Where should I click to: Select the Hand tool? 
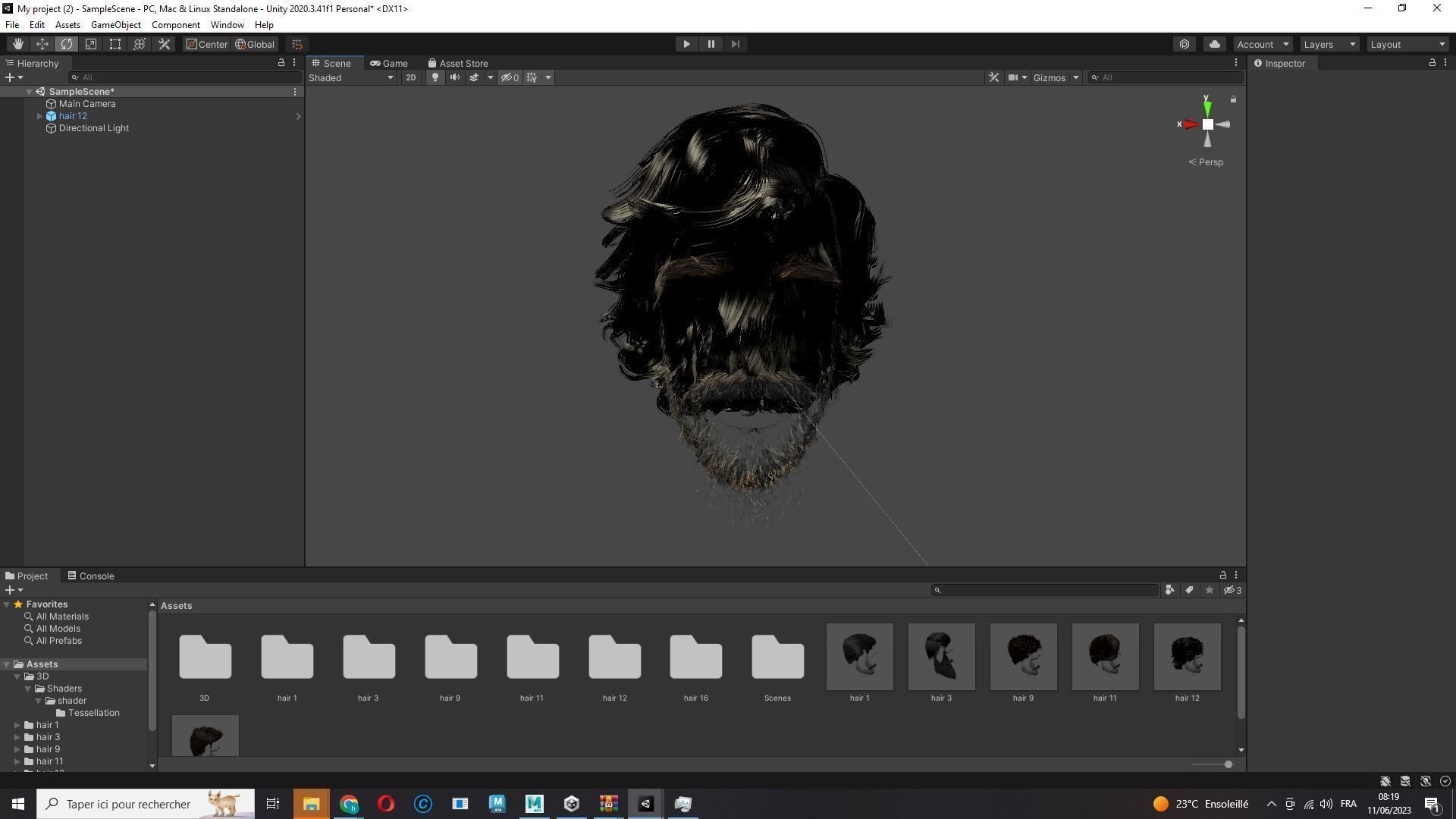(x=18, y=44)
